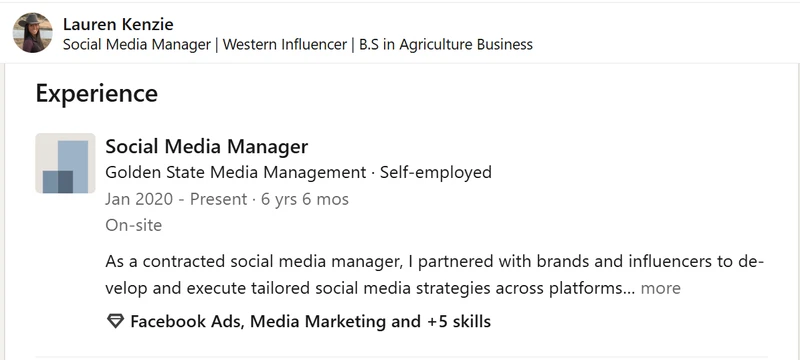
Task: Click the description starting 'As a contracted social media manager'
Action: pos(435,275)
